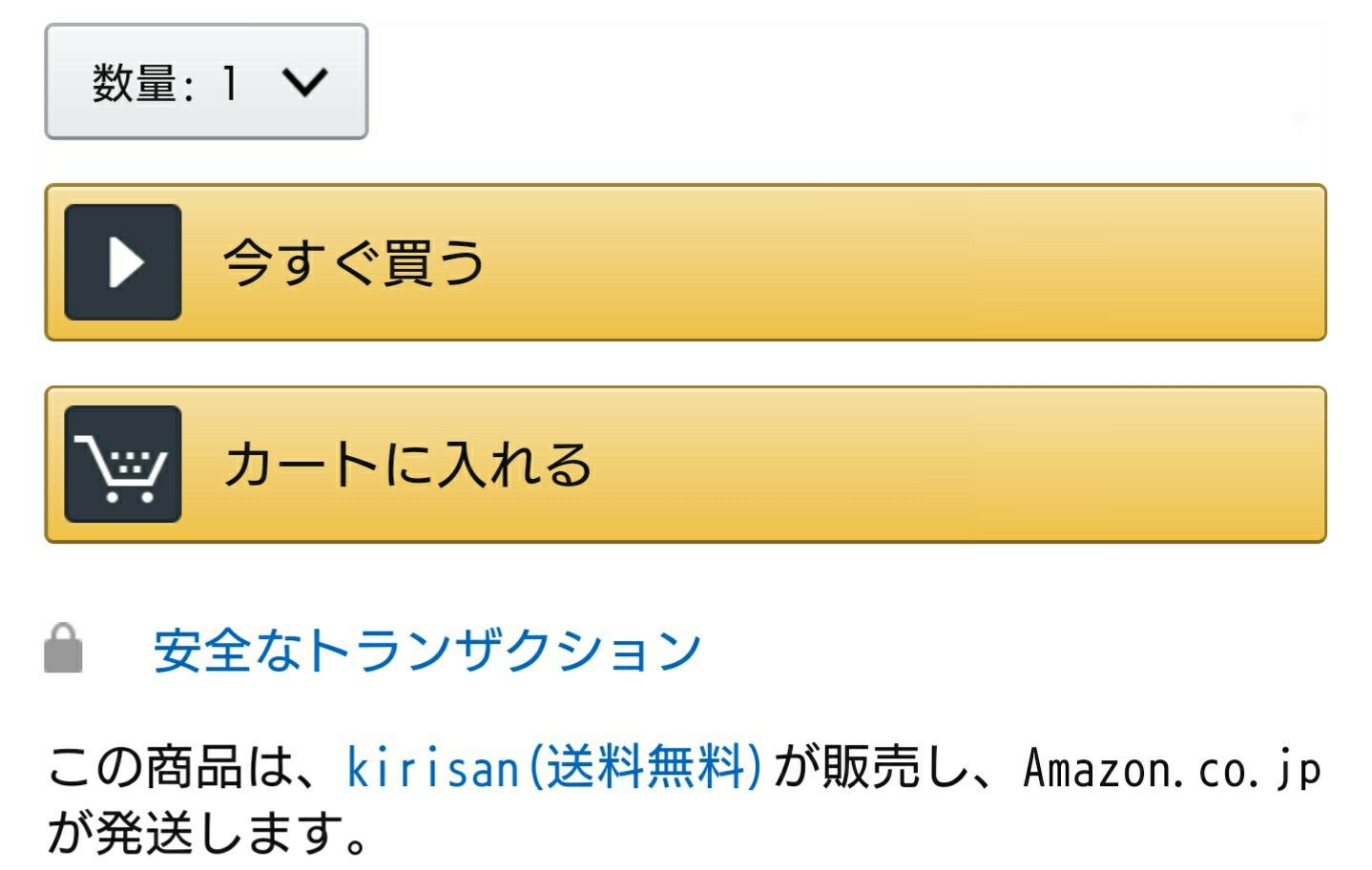Click the 数量 label in the selector

point(135,83)
